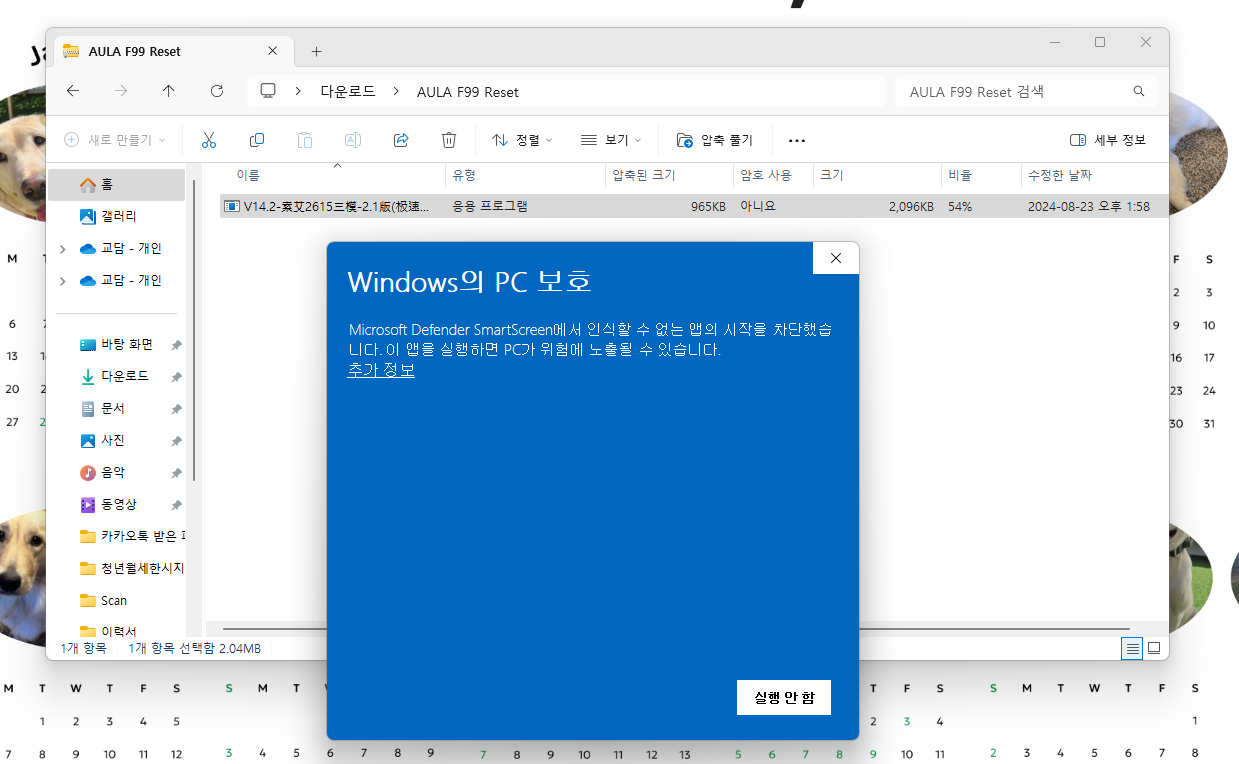Select the V14.2 application file row

(x=694, y=207)
